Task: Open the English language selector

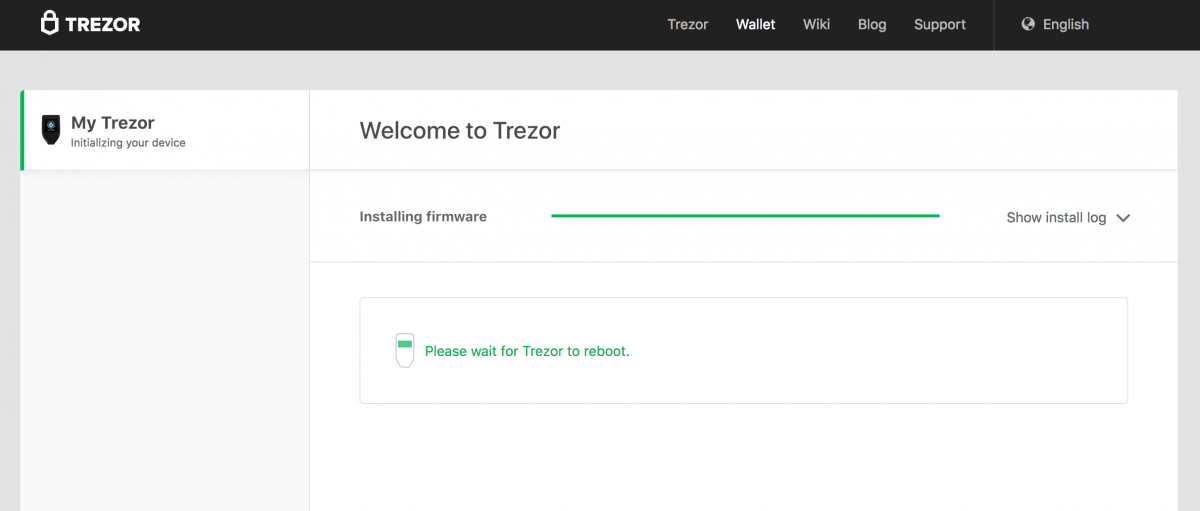Action: pyautogui.click(x=1065, y=24)
